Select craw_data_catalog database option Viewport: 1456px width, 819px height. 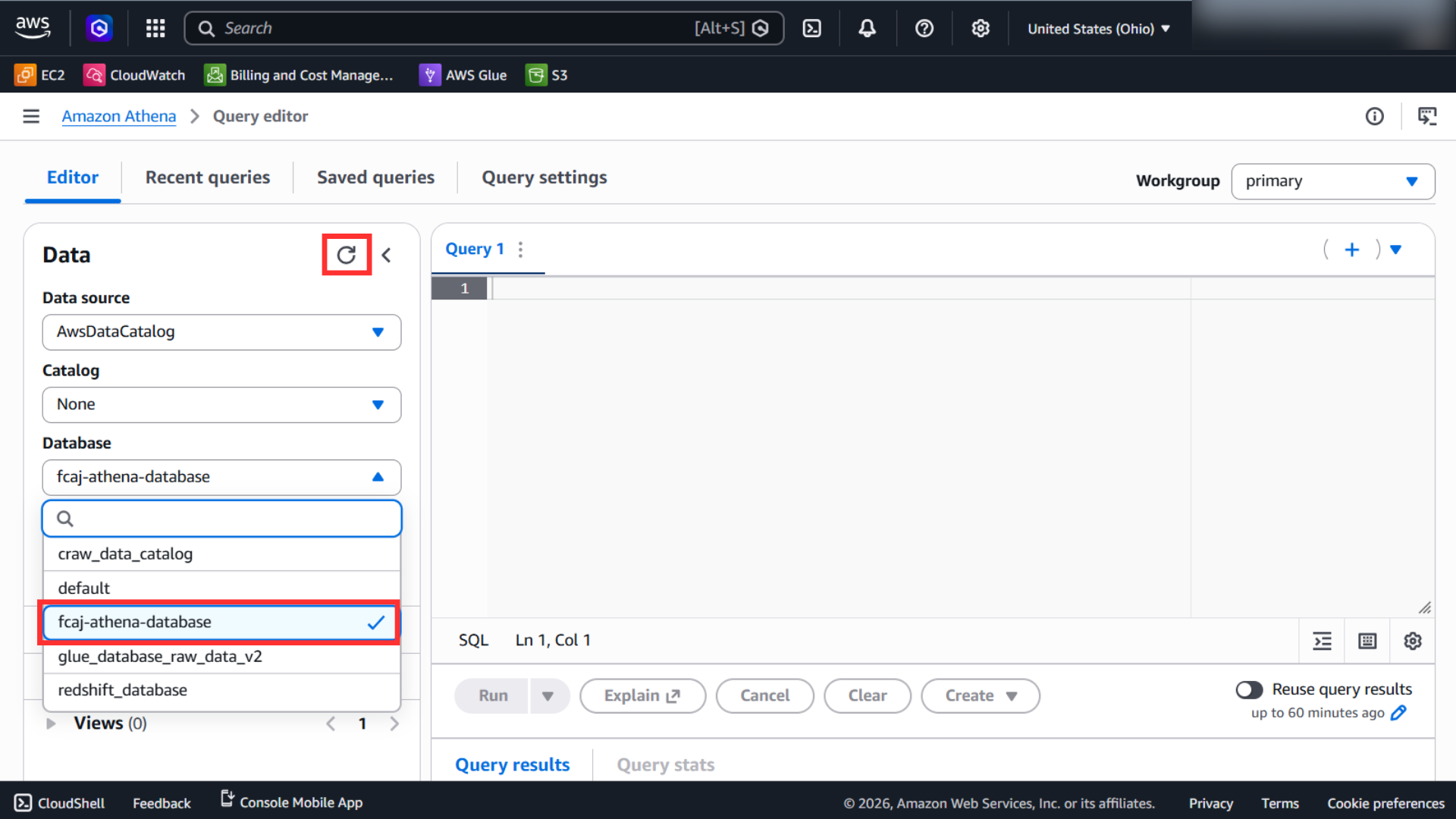[x=221, y=554]
